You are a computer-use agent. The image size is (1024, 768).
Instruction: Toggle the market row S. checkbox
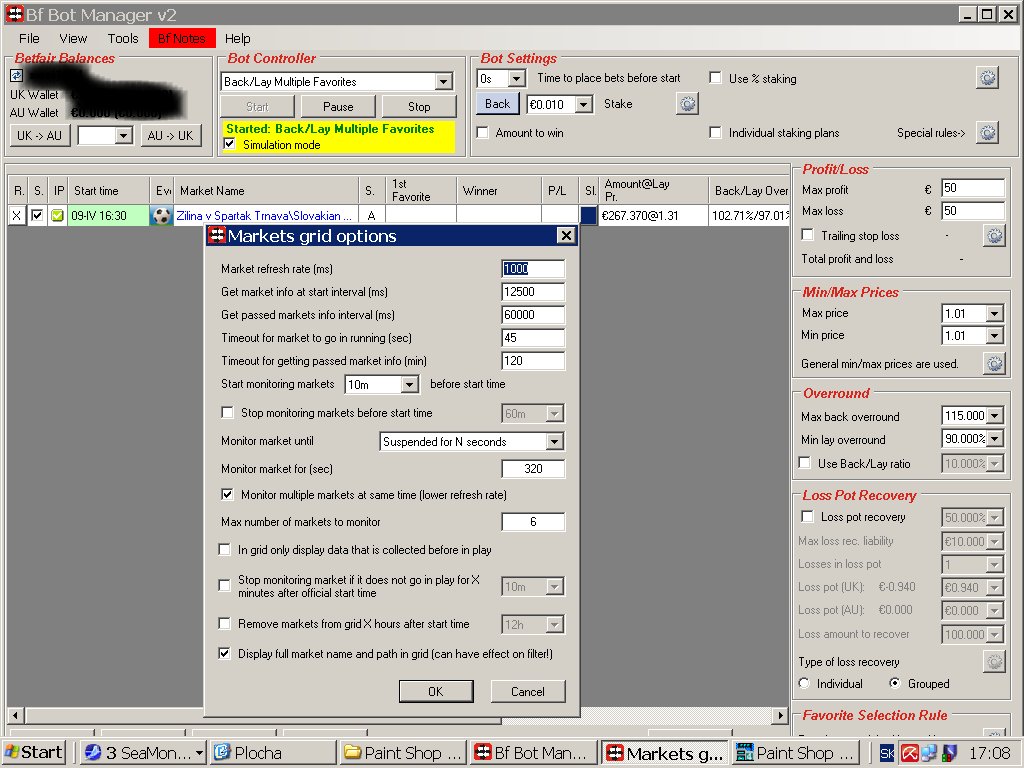click(x=37, y=215)
